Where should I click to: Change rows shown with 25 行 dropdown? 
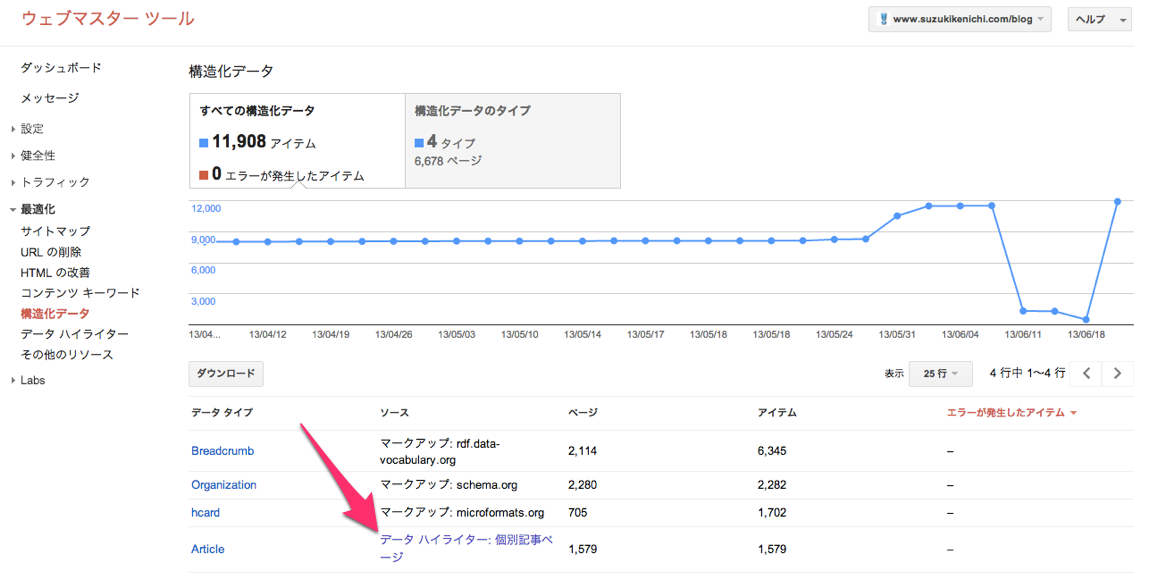(940, 373)
